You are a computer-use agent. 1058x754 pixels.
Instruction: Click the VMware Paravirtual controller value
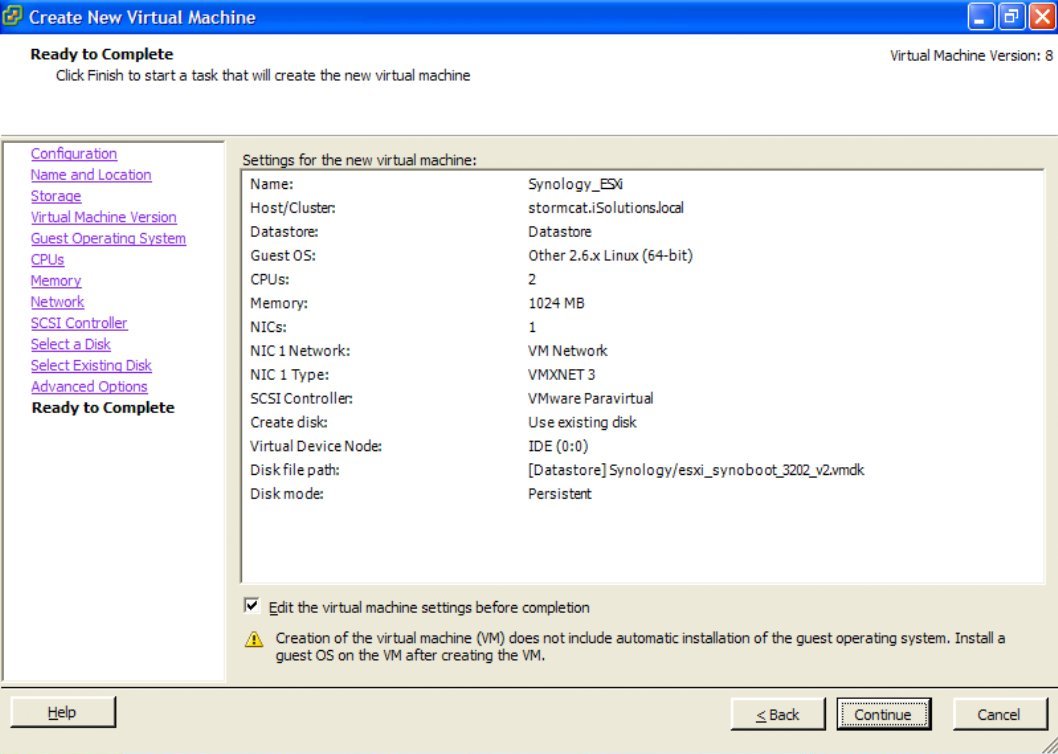pyautogui.click(x=590, y=398)
